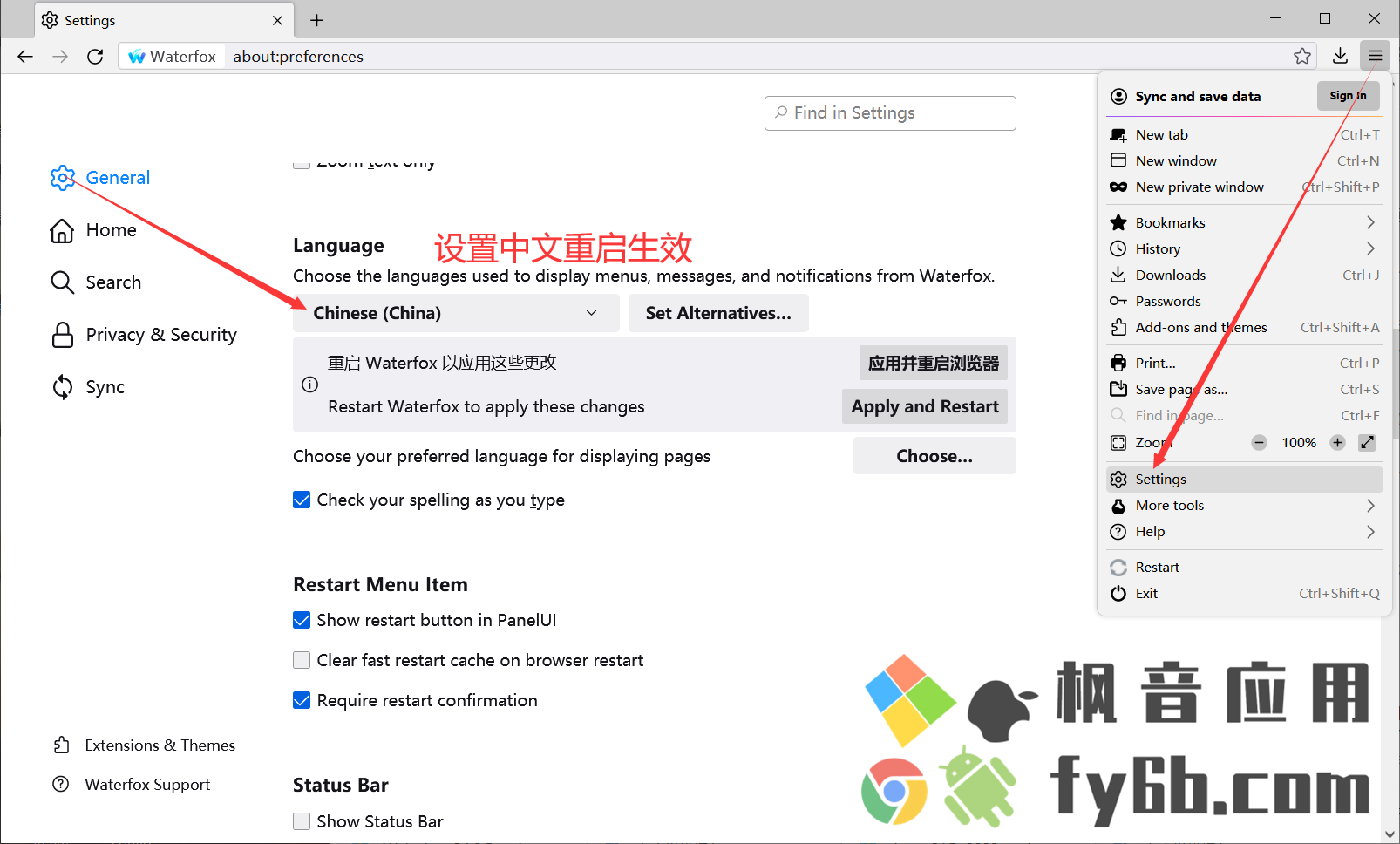Enable Show Status Bar checkbox
Viewport: 1400px width, 844px height.
tap(302, 822)
